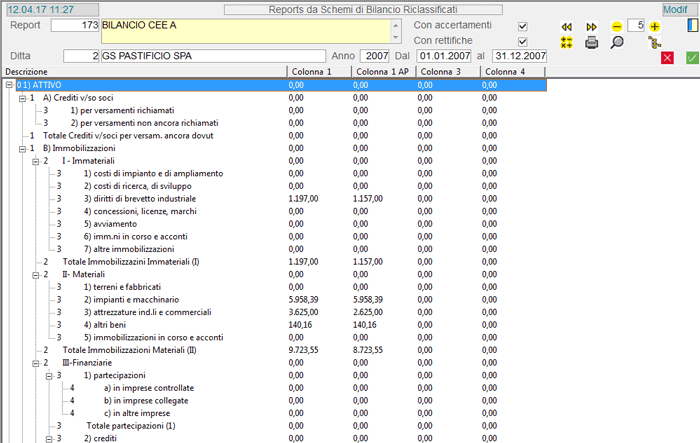Click the Report number field 173

coord(75,25)
